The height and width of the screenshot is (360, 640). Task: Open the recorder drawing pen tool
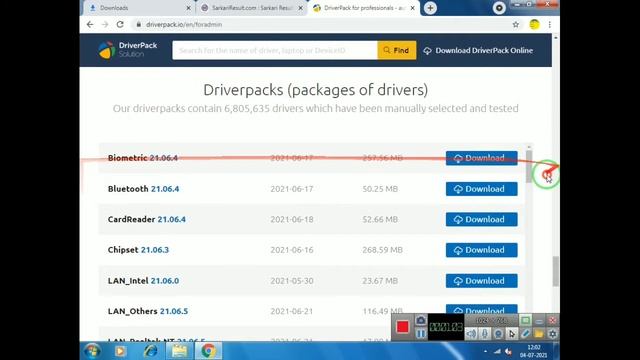525,334
